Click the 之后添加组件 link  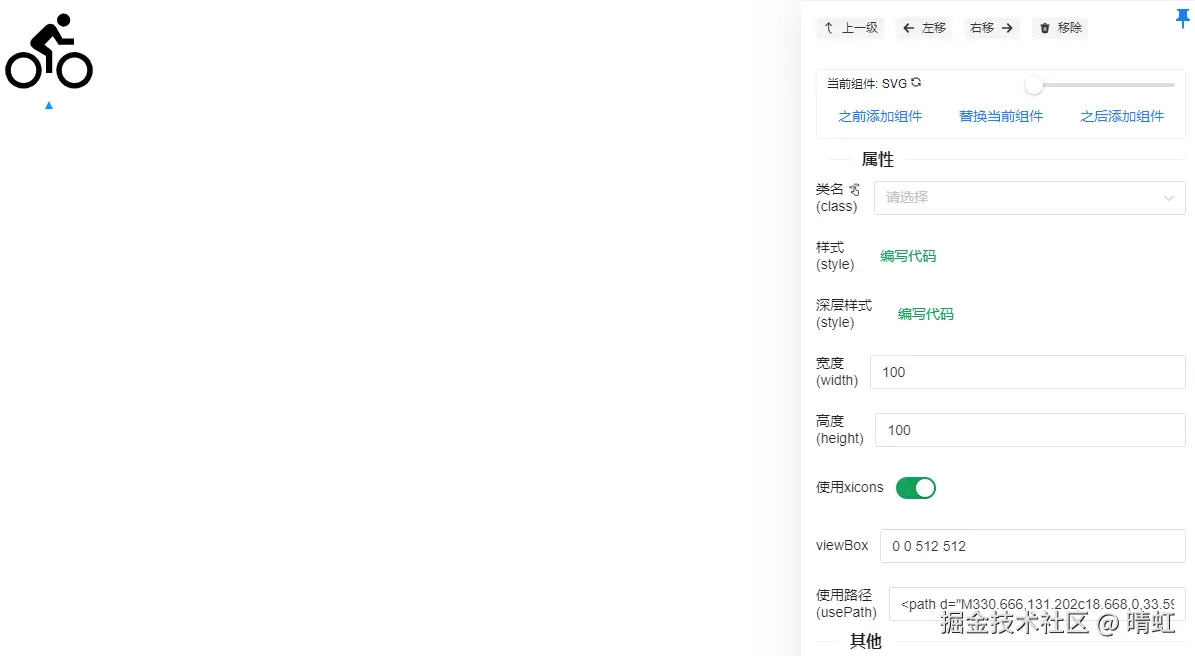[1121, 115]
